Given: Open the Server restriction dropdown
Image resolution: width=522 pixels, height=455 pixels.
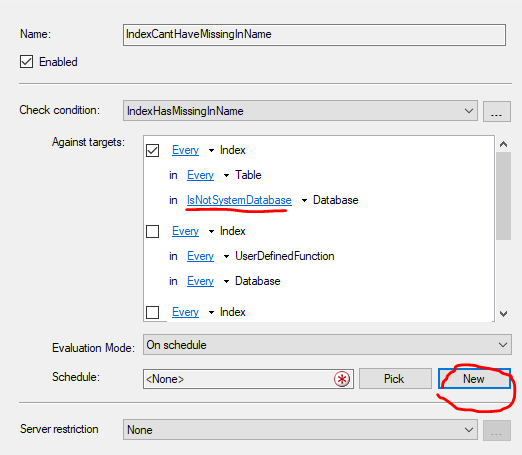Looking at the screenshot, I should [x=469, y=430].
